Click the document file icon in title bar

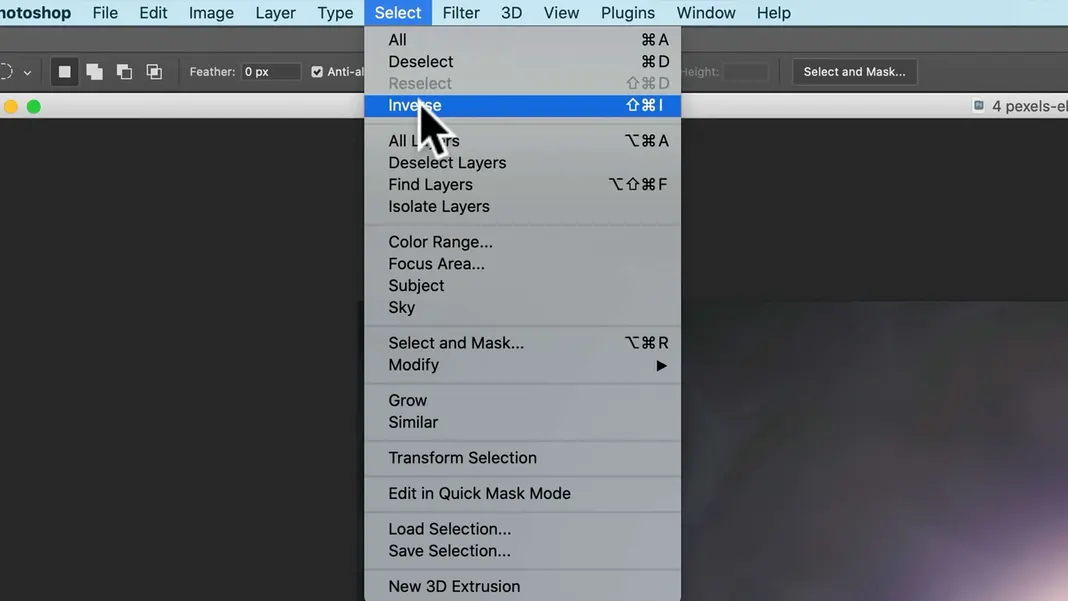[979, 106]
